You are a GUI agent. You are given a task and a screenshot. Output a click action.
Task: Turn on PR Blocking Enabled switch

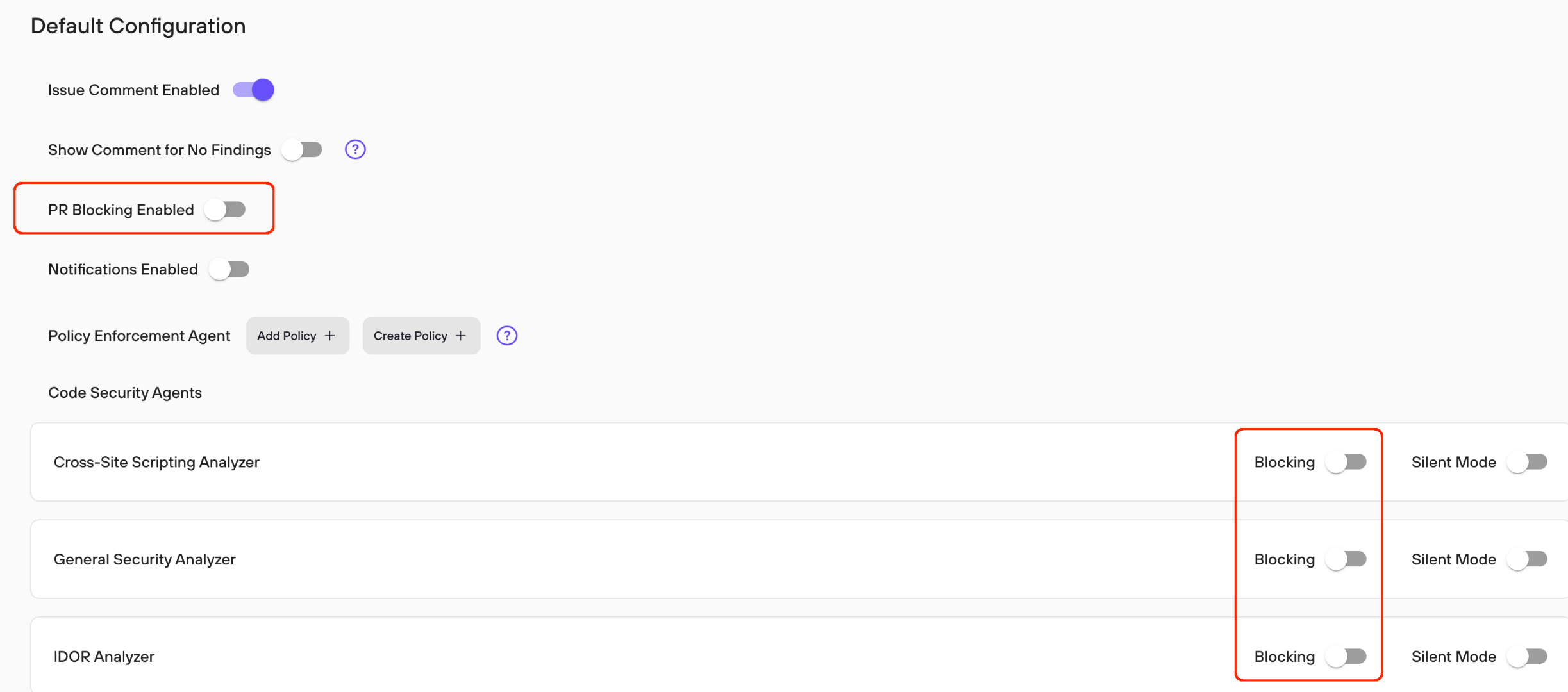tap(225, 210)
